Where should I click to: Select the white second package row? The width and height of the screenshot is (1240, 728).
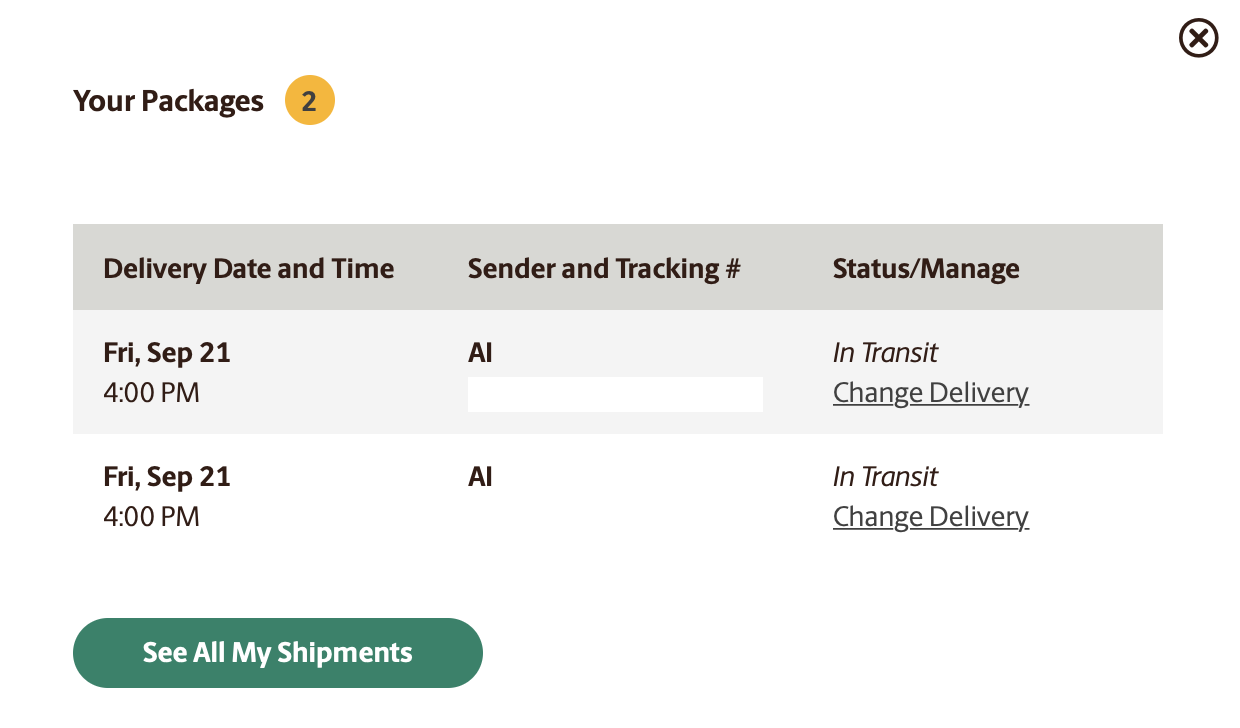coord(618,496)
